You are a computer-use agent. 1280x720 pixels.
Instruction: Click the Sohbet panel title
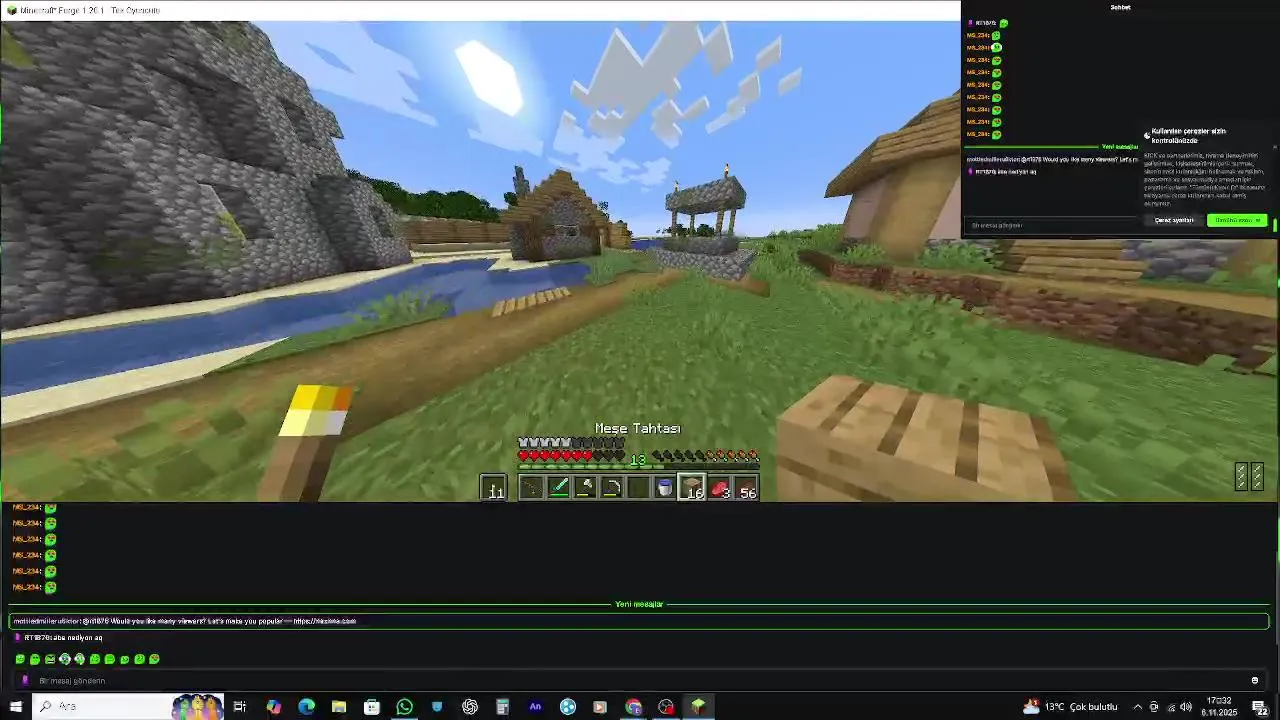(1120, 7)
